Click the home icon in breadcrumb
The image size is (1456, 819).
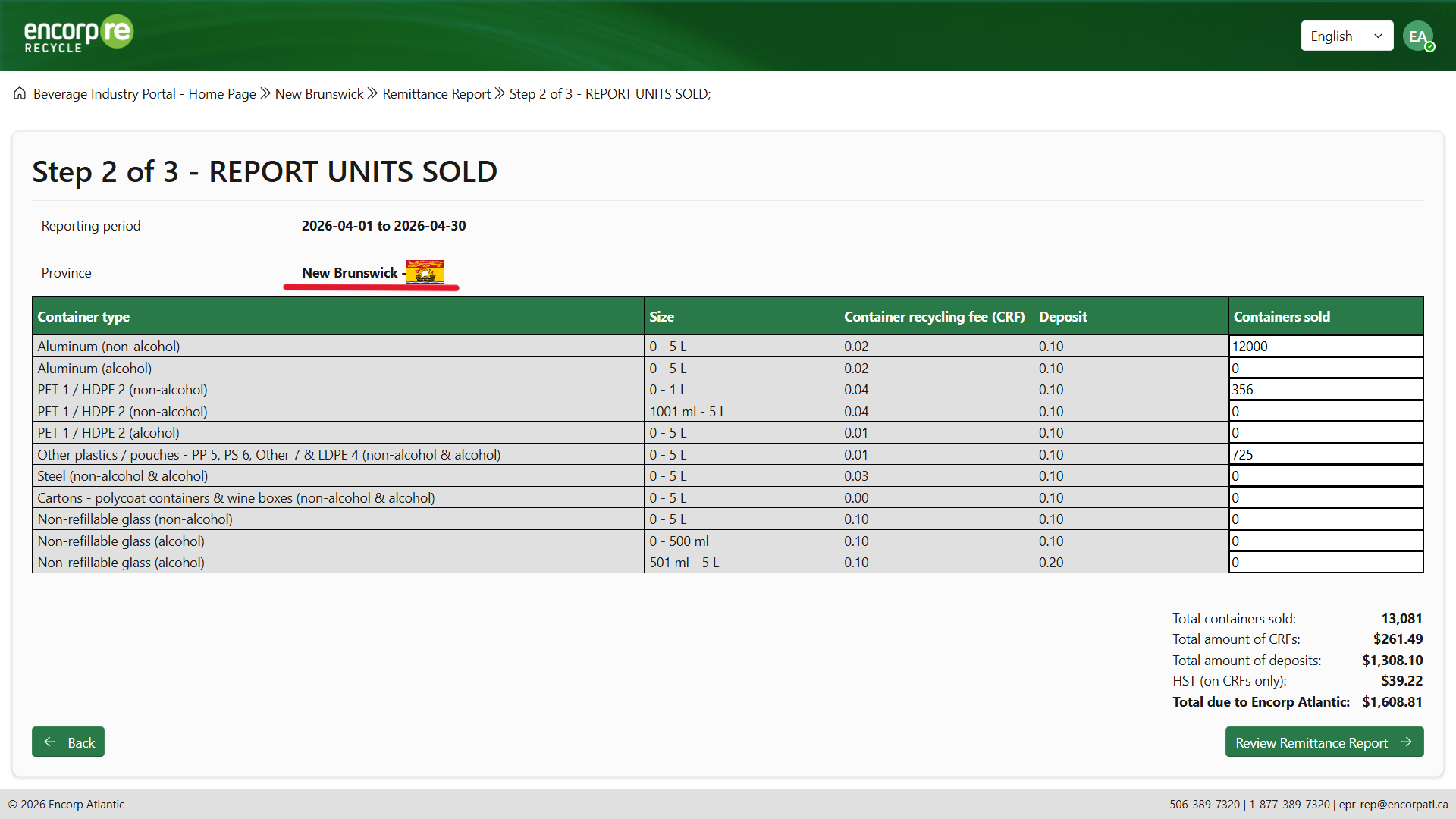20,93
